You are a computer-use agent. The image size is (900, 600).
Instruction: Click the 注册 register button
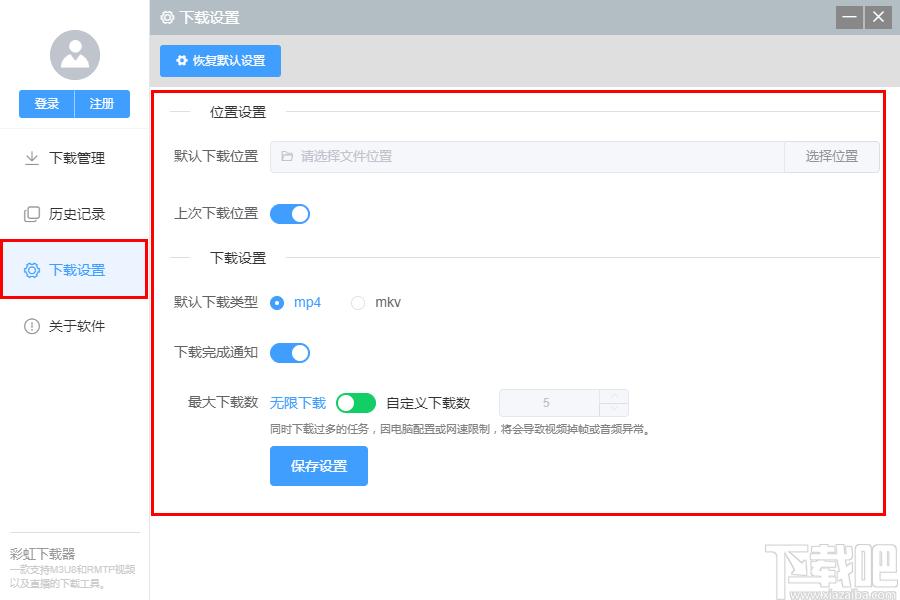tap(102, 104)
